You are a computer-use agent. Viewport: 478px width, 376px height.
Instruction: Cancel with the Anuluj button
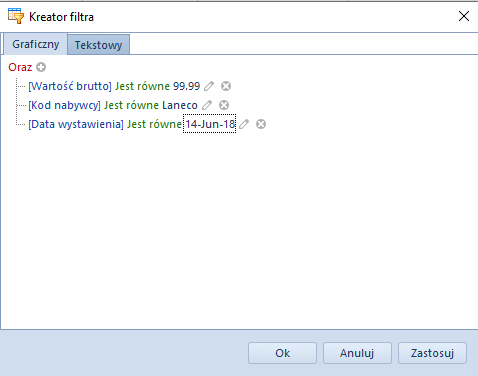tap(357, 353)
